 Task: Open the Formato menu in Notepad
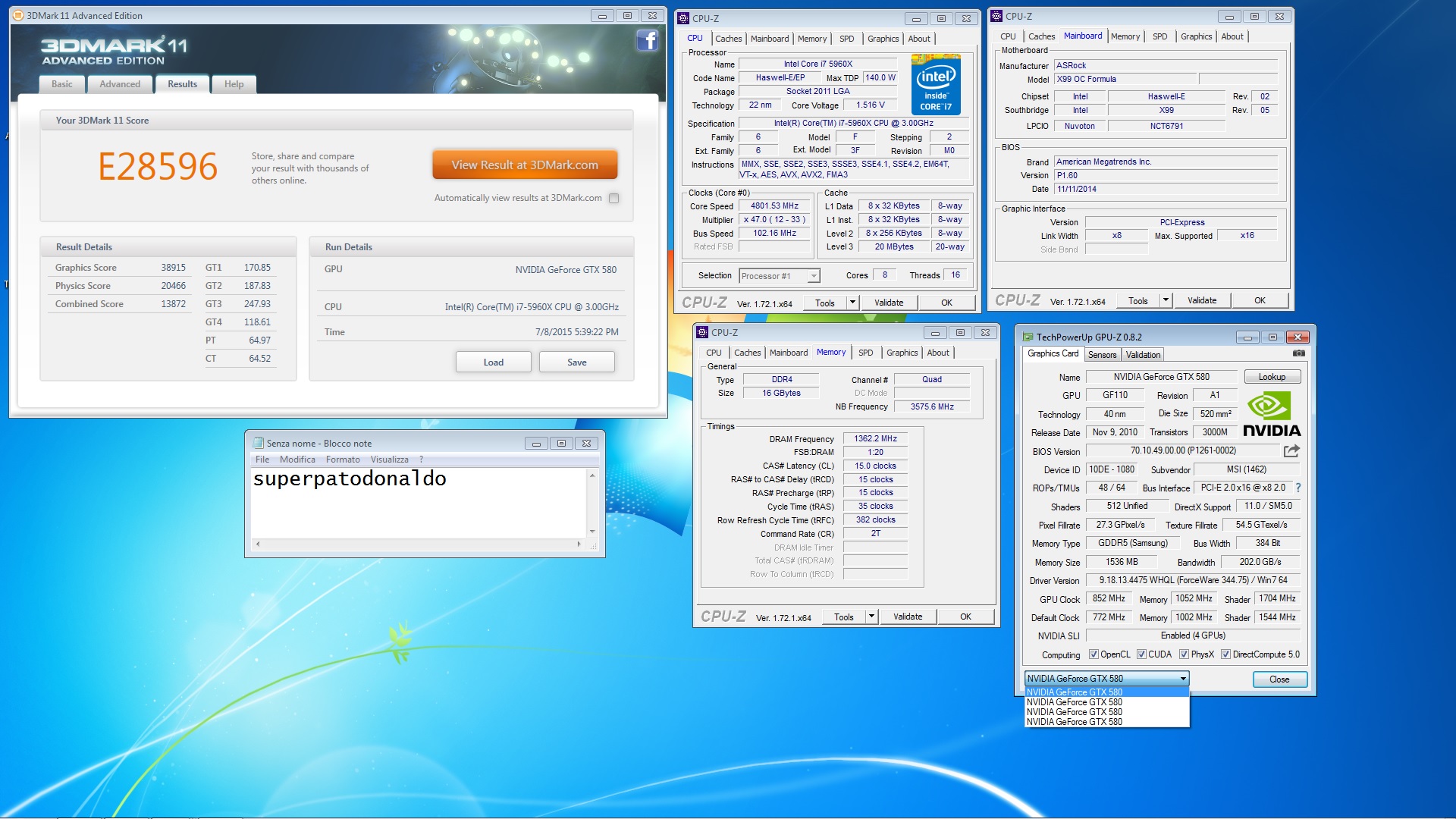(x=343, y=460)
